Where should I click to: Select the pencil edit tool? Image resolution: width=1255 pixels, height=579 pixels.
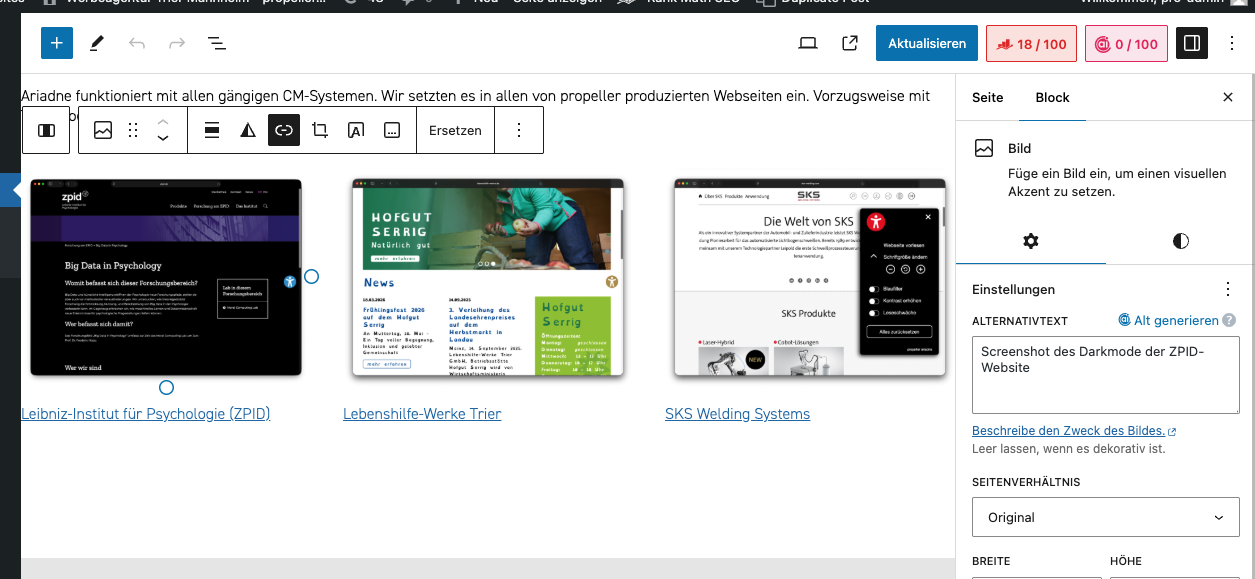pos(97,43)
